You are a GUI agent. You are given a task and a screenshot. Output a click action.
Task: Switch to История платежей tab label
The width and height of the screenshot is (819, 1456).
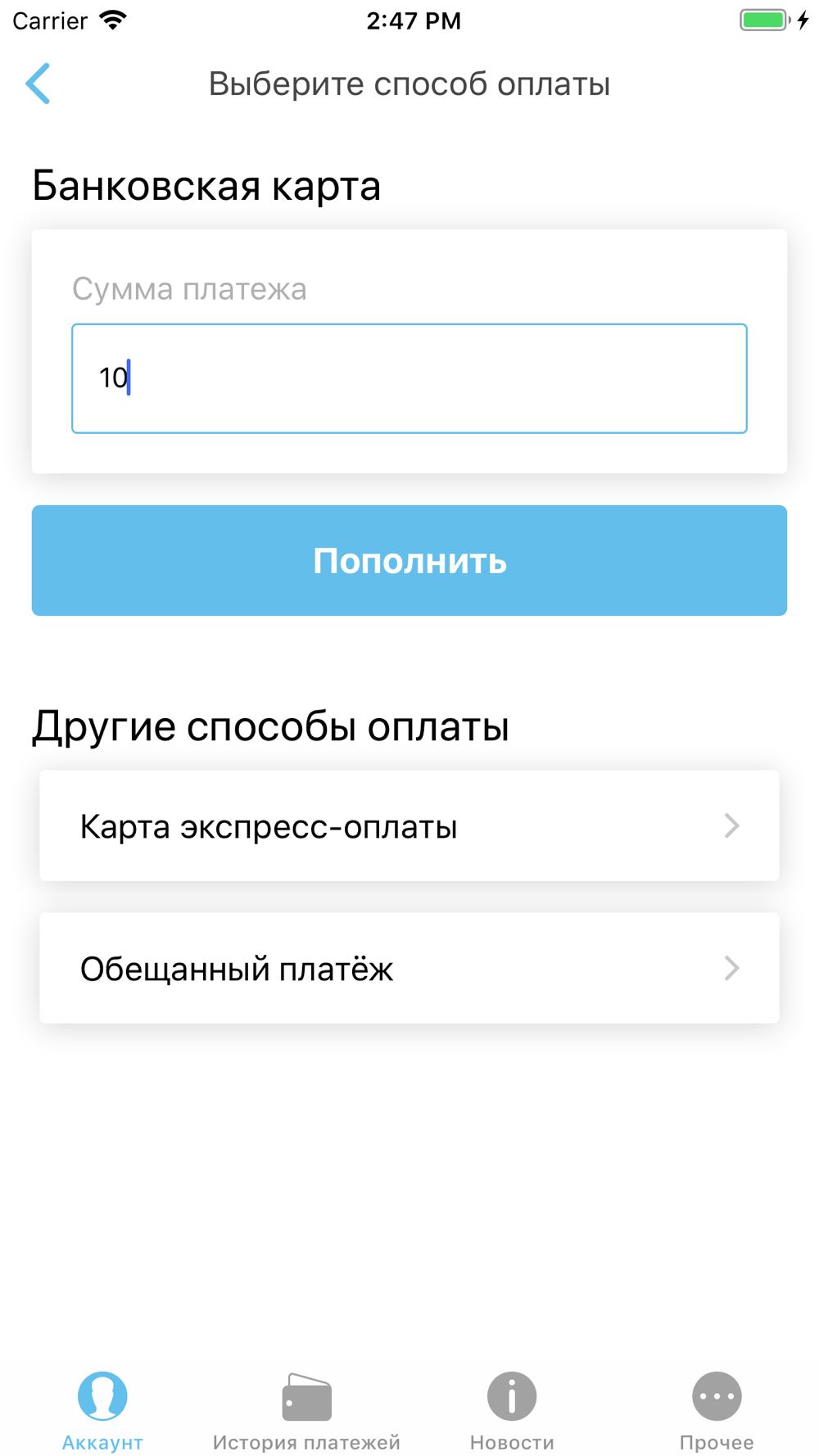pos(306,1442)
